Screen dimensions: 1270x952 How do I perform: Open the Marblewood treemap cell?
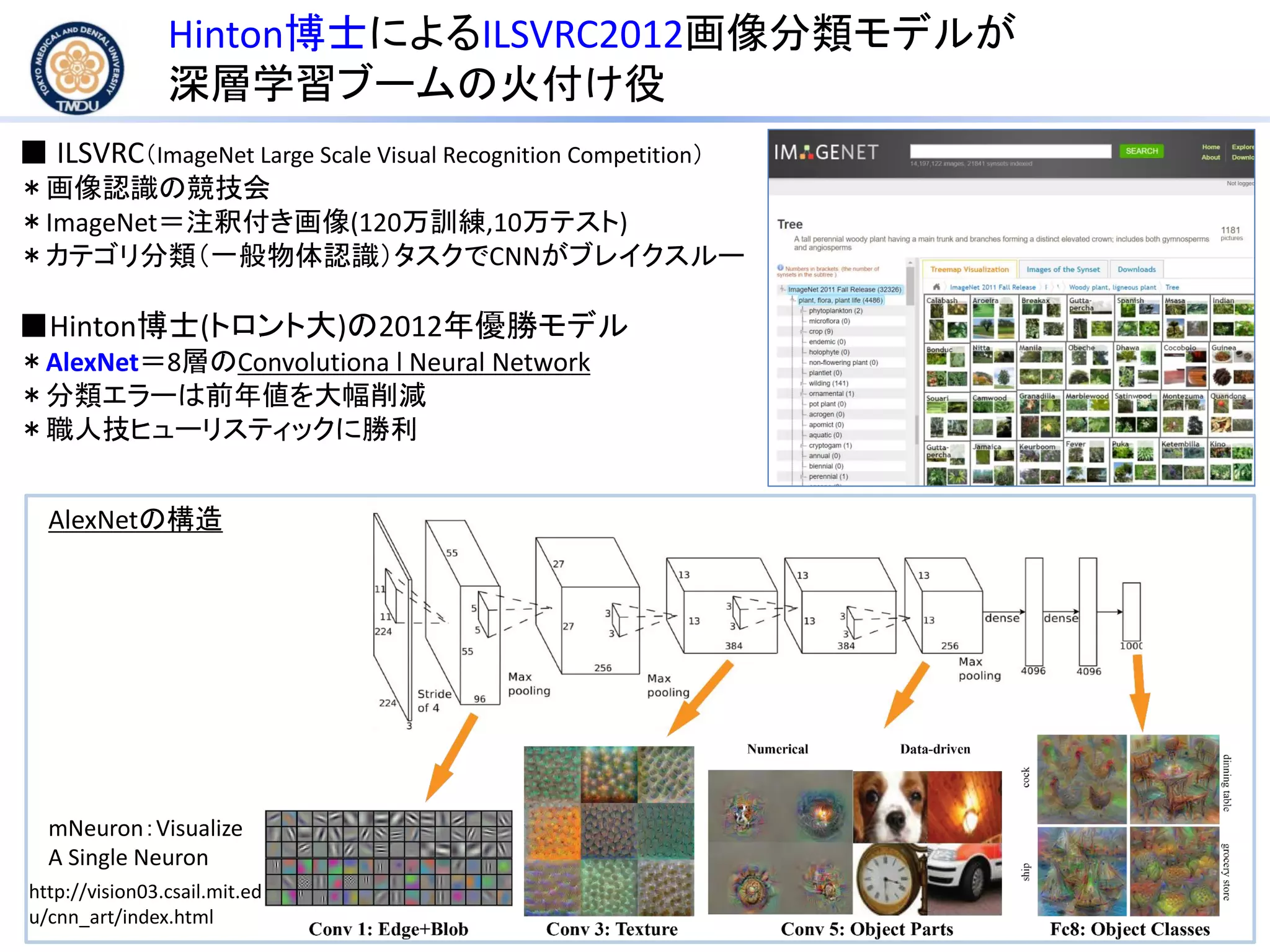pyautogui.click(x=1087, y=414)
